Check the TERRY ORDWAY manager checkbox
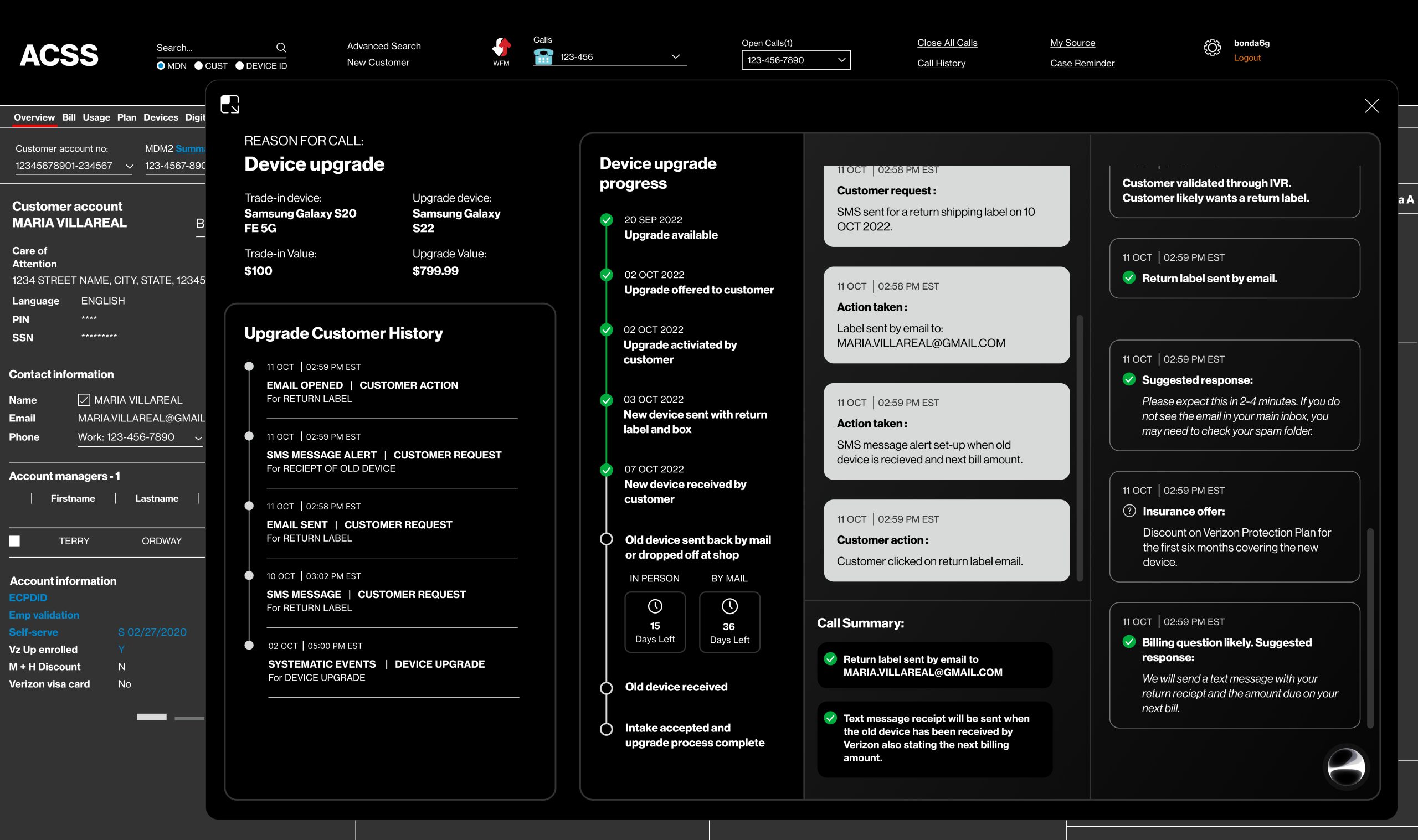This screenshot has width=1418, height=840. click(x=15, y=541)
